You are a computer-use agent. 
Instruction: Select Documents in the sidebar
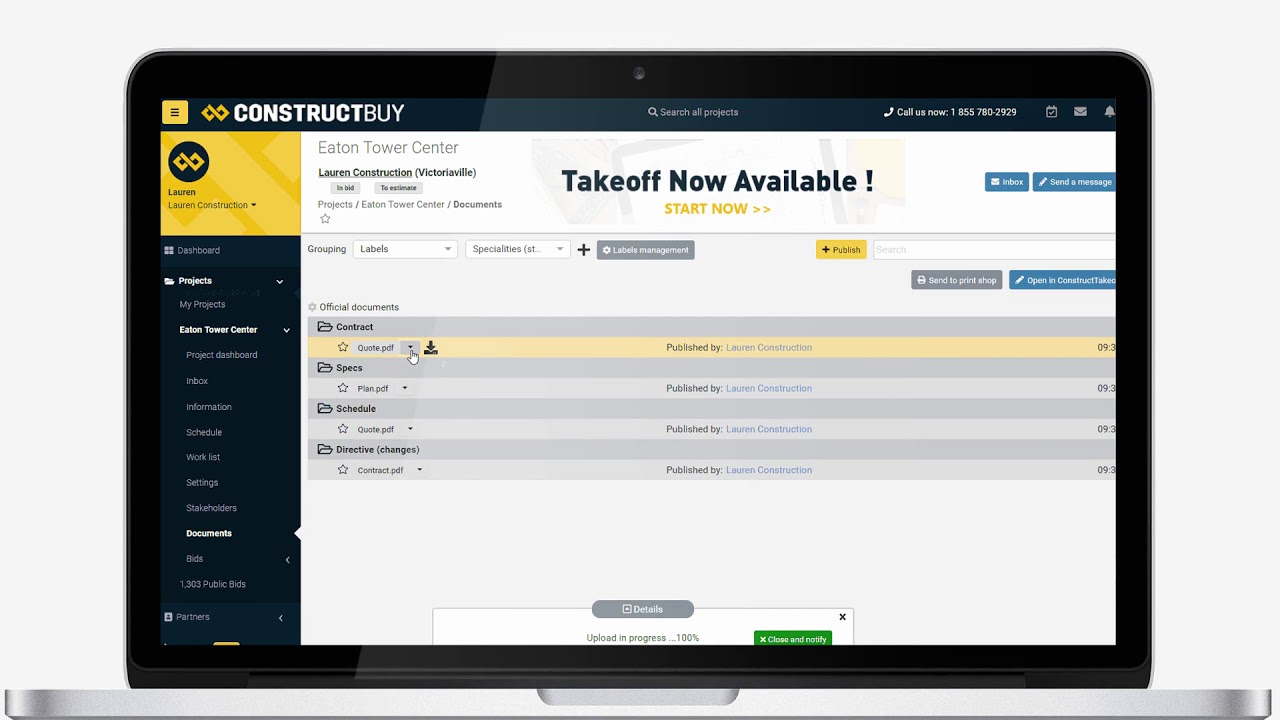209,534
